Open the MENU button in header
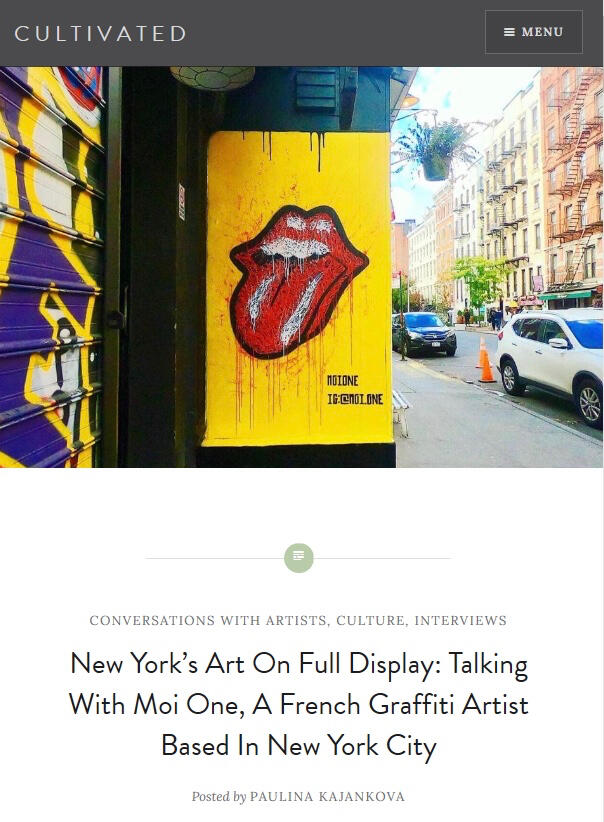 tap(534, 32)
